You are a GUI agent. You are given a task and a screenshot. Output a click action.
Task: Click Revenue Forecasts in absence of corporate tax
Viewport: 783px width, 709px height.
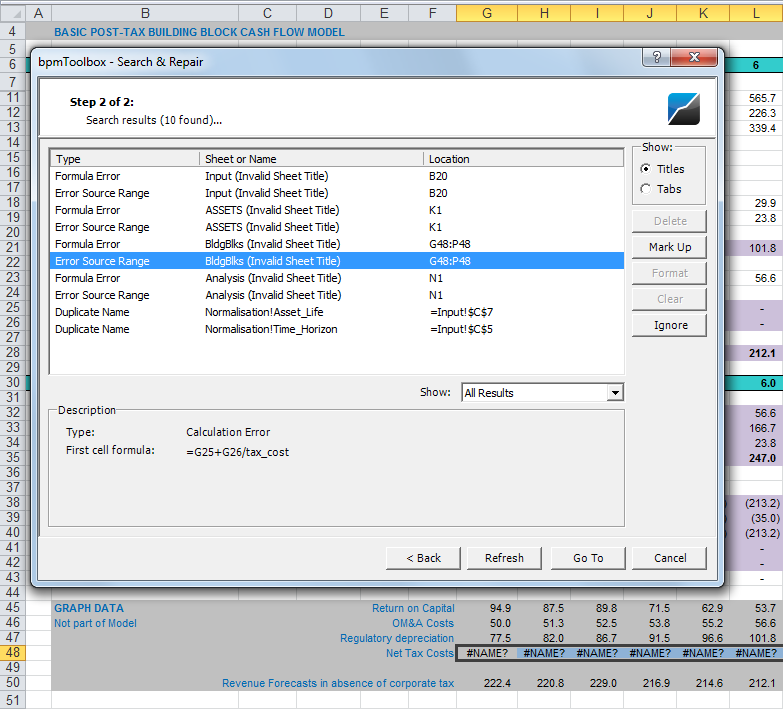[338, 683]
